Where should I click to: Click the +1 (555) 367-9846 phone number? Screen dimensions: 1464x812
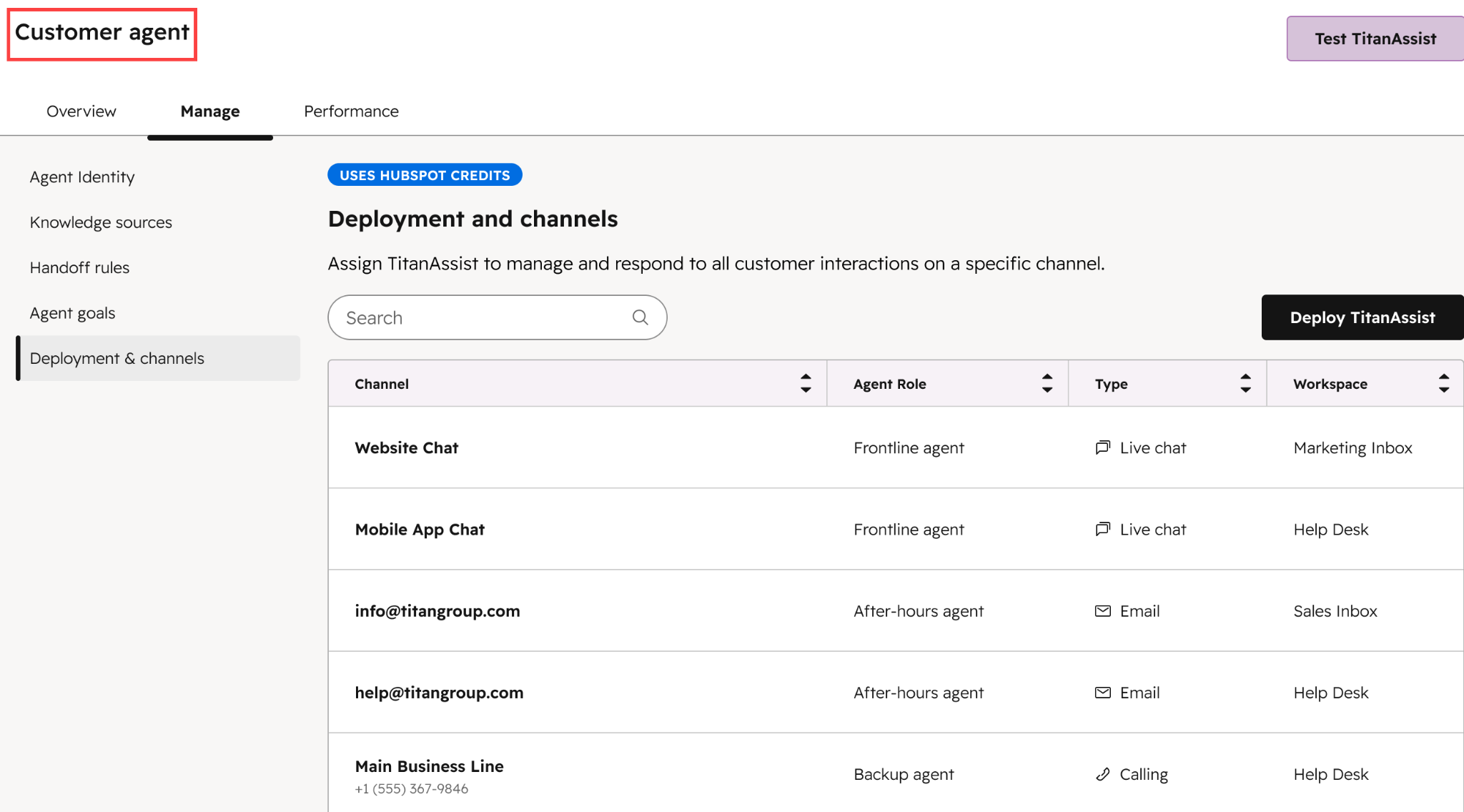(412, 789)
